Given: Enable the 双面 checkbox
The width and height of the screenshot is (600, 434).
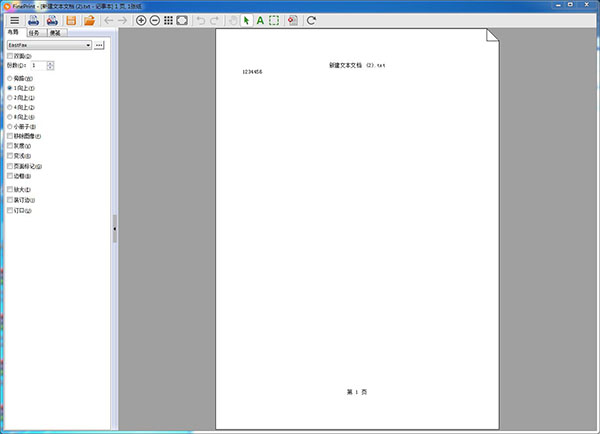Looking at the screenshot, I should [10, 57].
